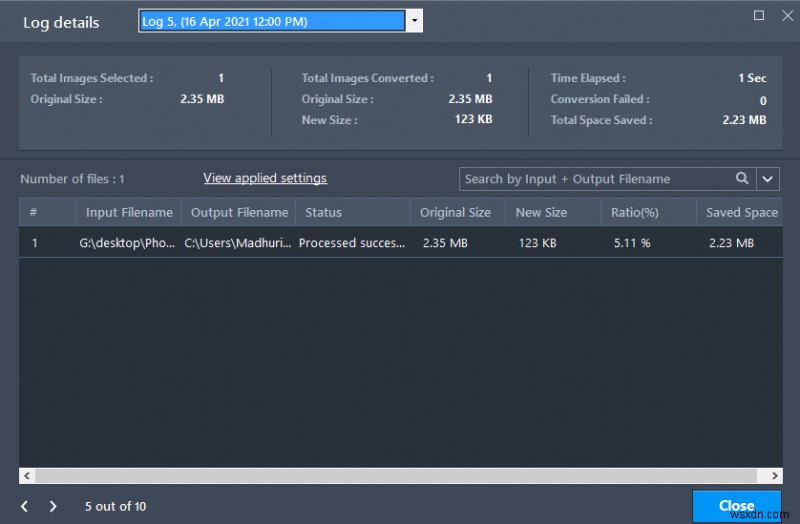Sort by Status column header
The width and height of the screenshot is (800, 524).
pos(353,212)
